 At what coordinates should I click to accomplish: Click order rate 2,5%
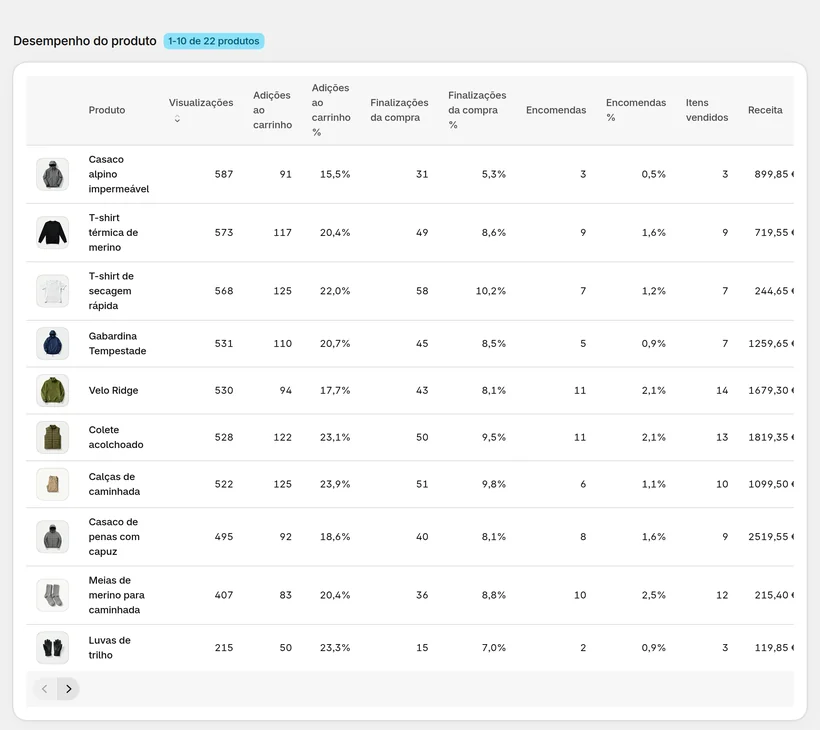[654, 595]
